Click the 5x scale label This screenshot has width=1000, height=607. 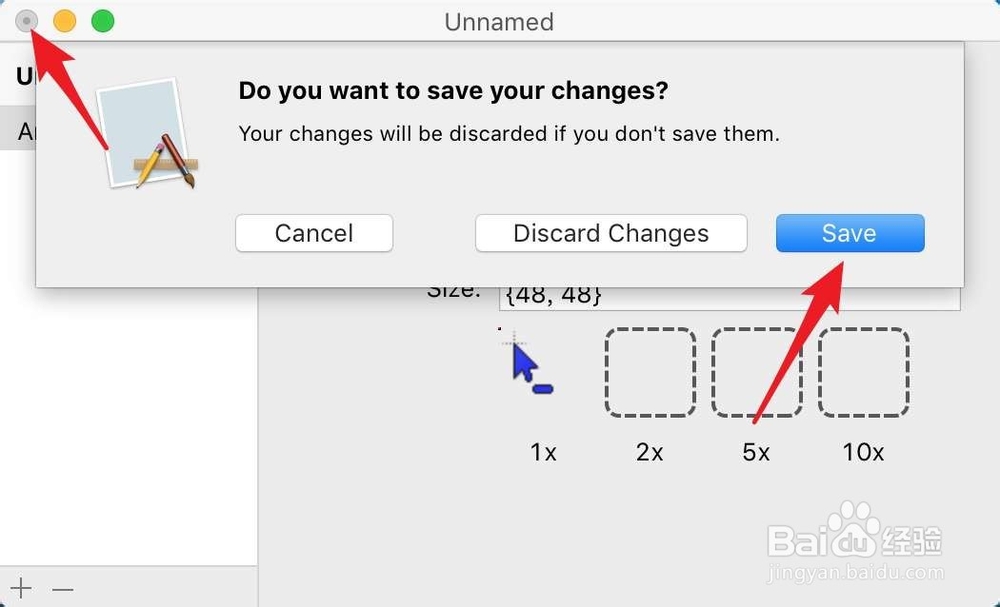coord(756,452)
